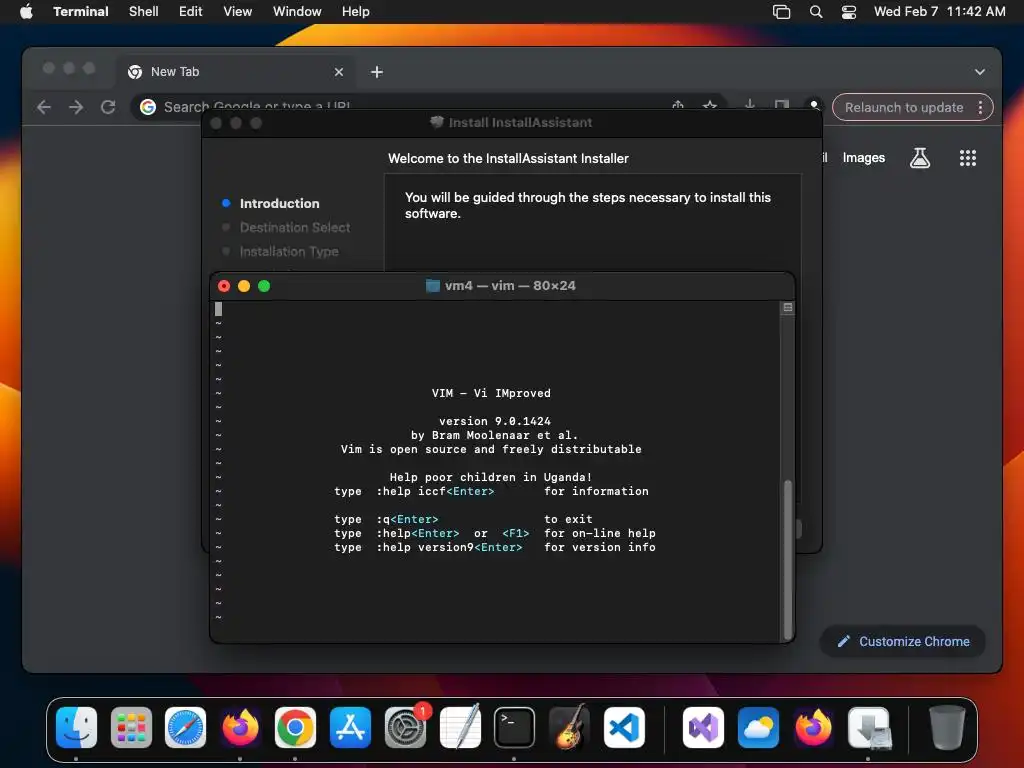Launch GarageBand from the dock
The image size is (1024, 768).
(x=569, y=727)
